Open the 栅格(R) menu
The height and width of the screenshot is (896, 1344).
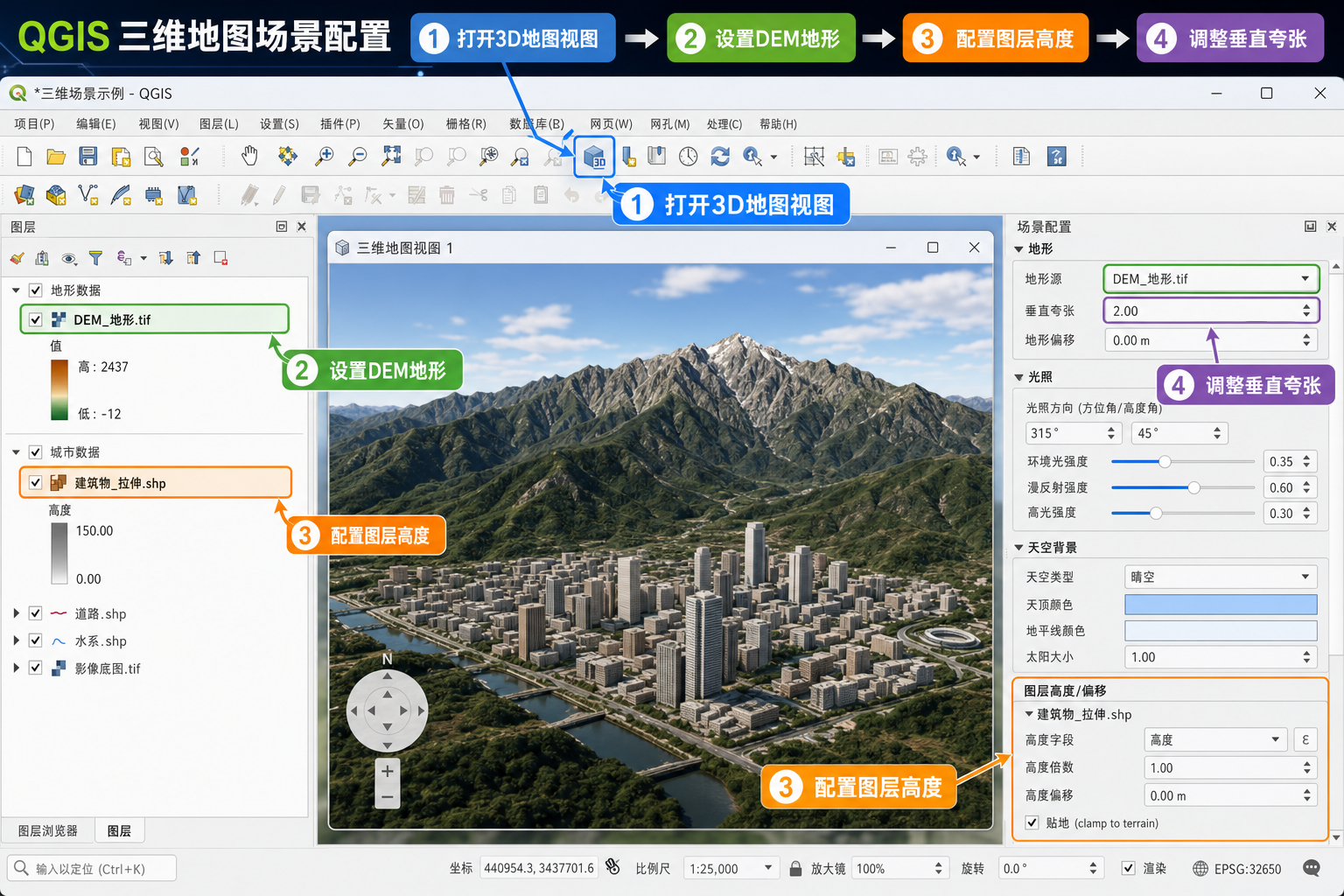tap(465, 124)
